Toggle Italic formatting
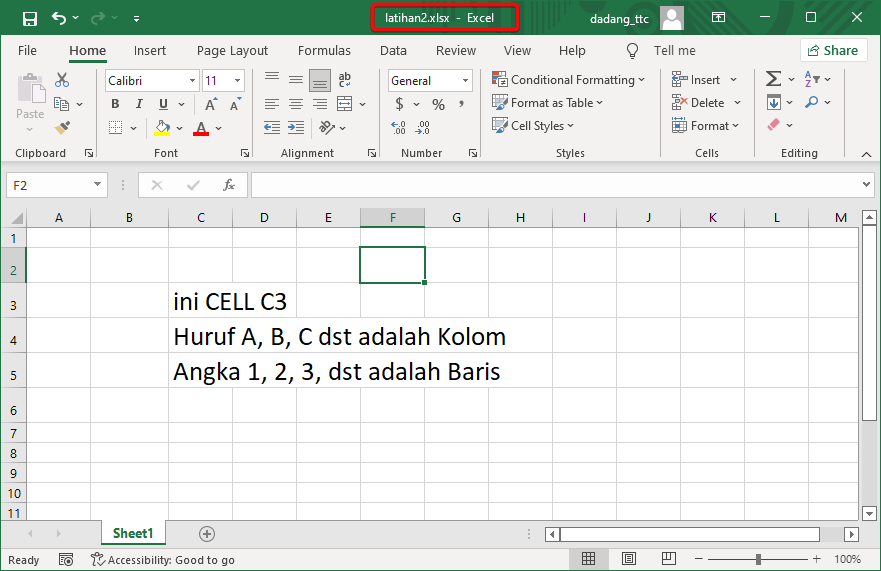 click(x=139, y=104)
